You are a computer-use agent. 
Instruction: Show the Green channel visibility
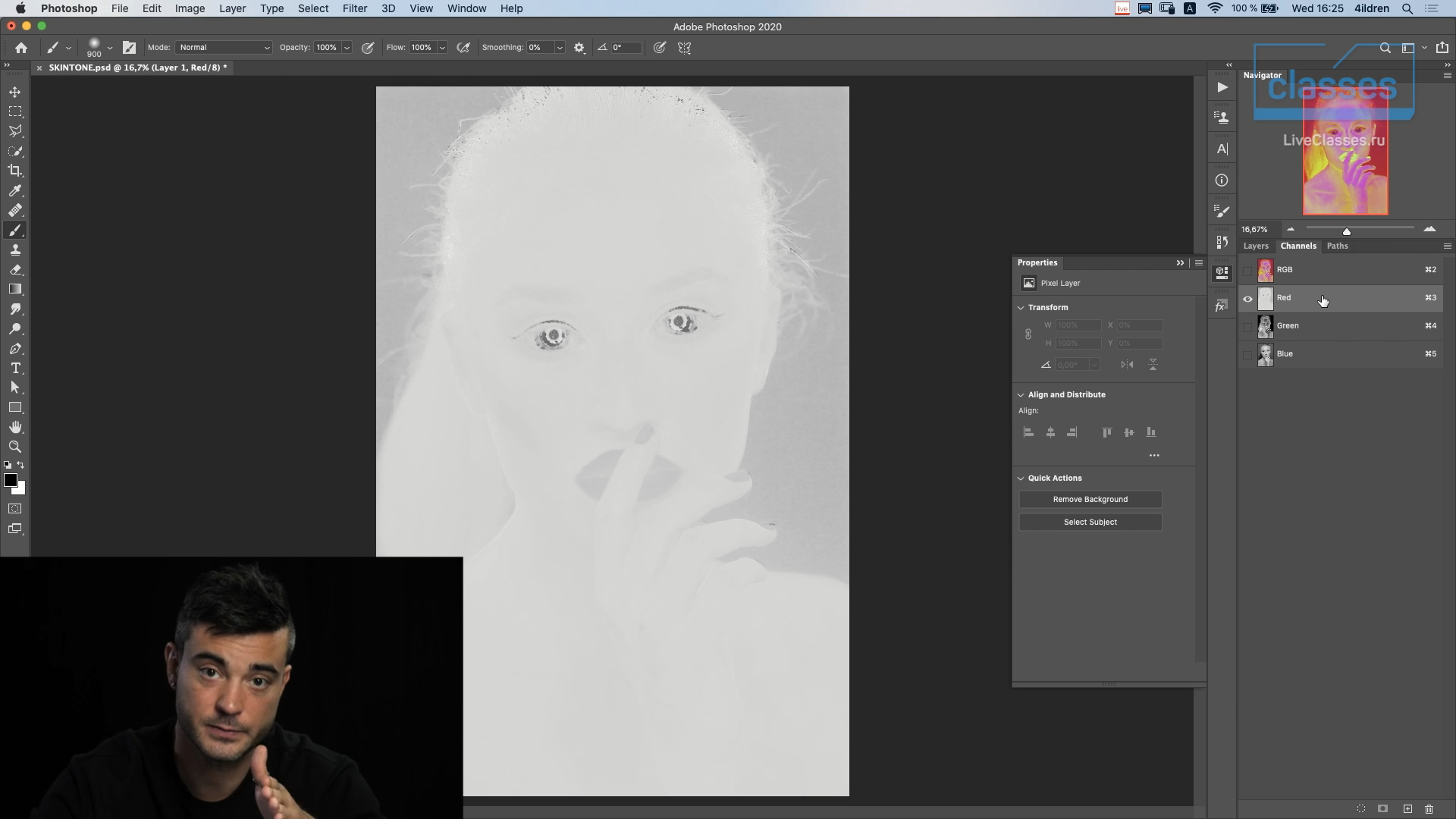pyautogui.click(x=1247, y=327)
